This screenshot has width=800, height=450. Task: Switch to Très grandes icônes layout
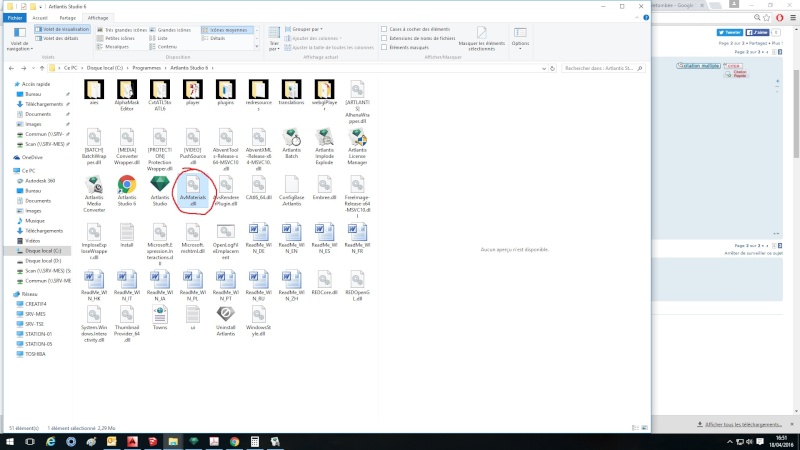coord(122,30)
